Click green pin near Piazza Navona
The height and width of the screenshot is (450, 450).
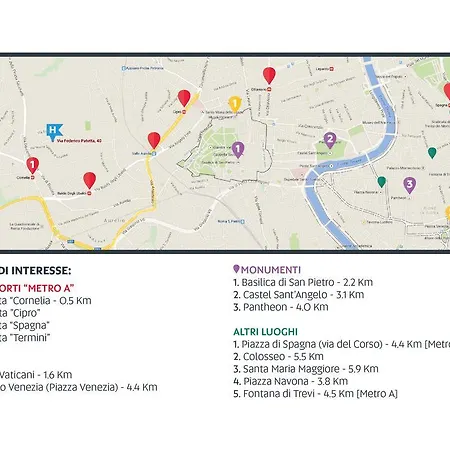382,182
